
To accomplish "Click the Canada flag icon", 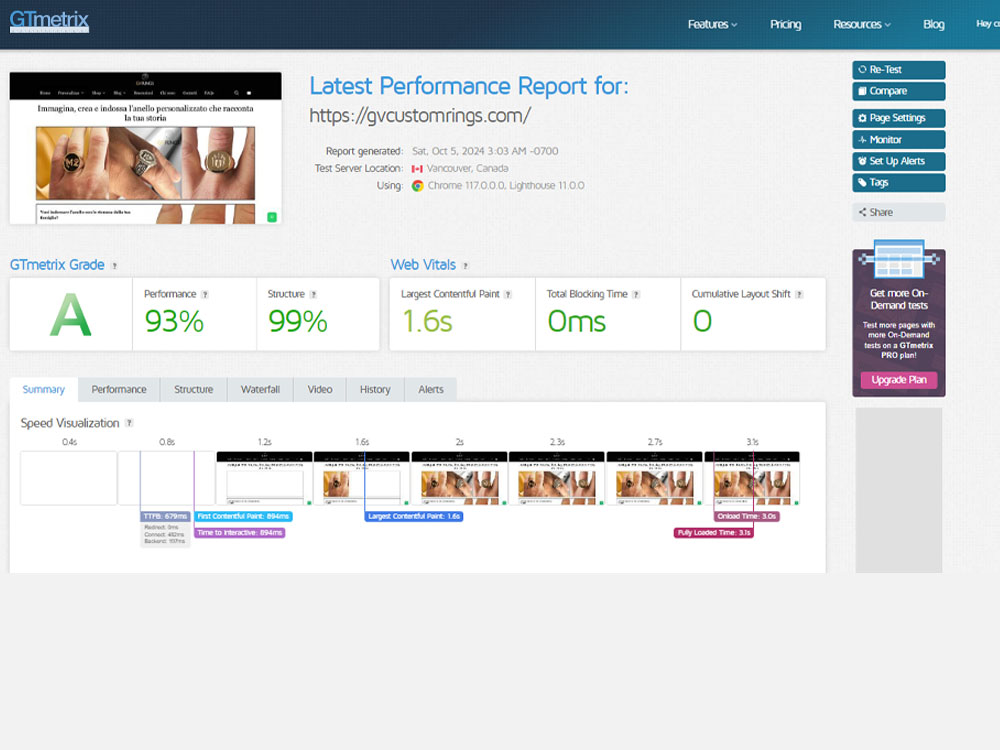I will coord(417,169).
